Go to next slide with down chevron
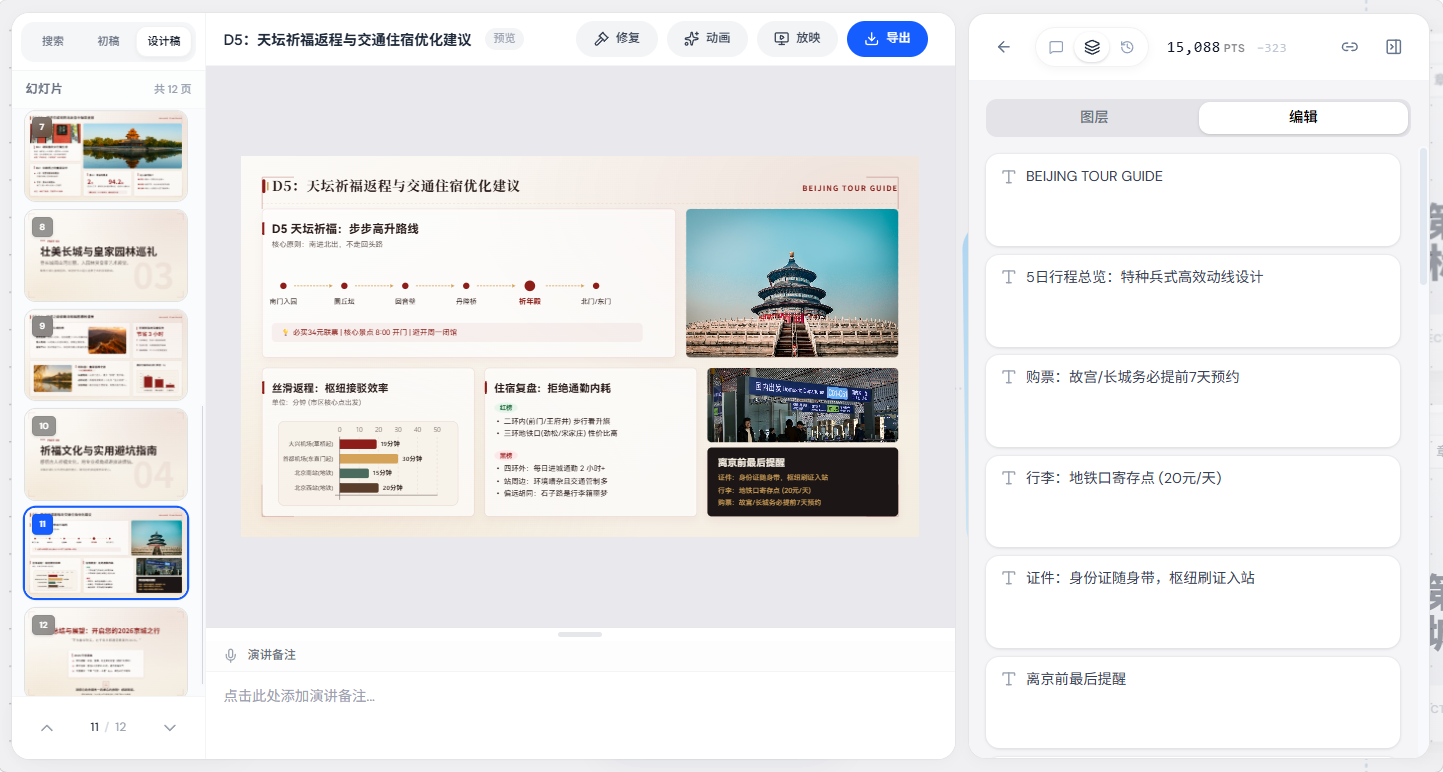The image size is (1443, 772). 170,727
